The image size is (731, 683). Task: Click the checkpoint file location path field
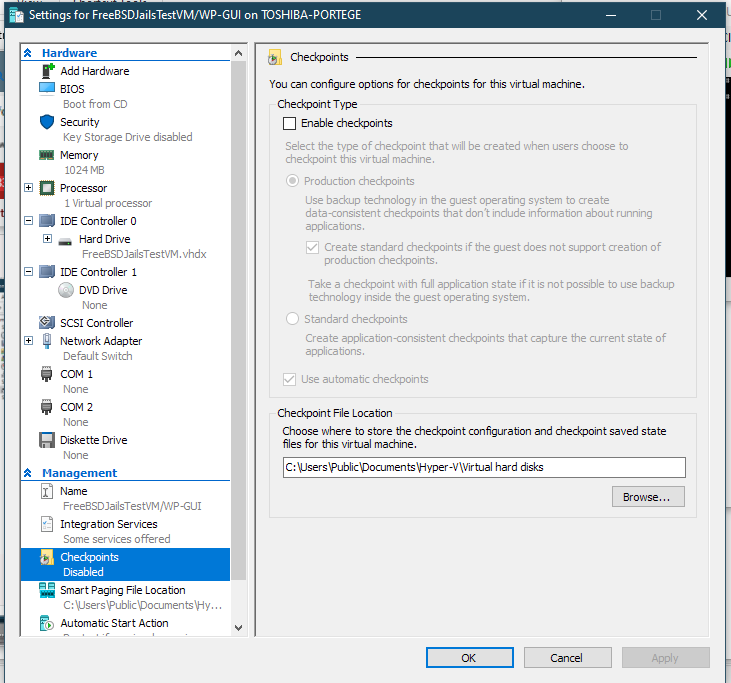(x=483, y=467)
